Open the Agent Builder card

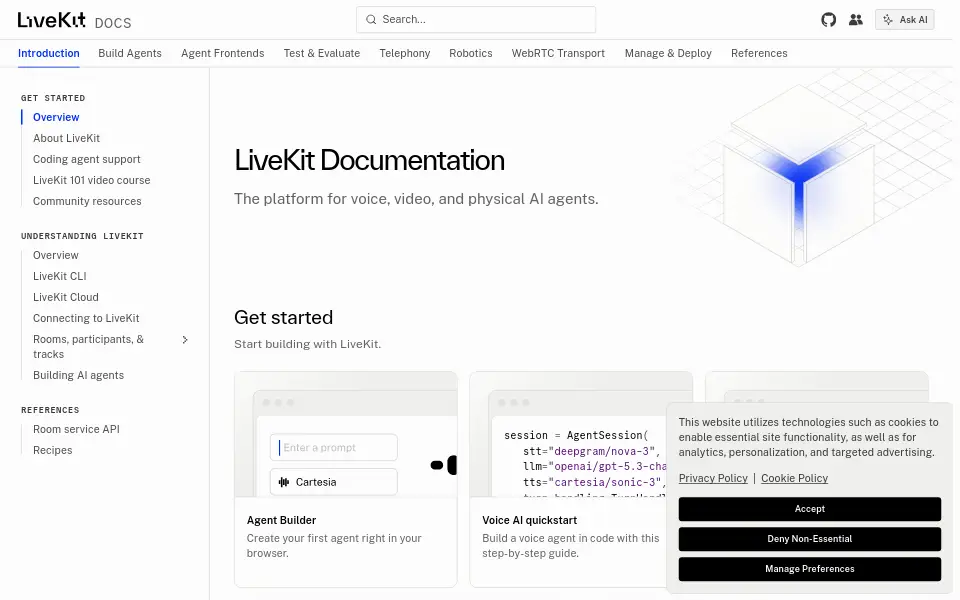[x=345, y=479]
